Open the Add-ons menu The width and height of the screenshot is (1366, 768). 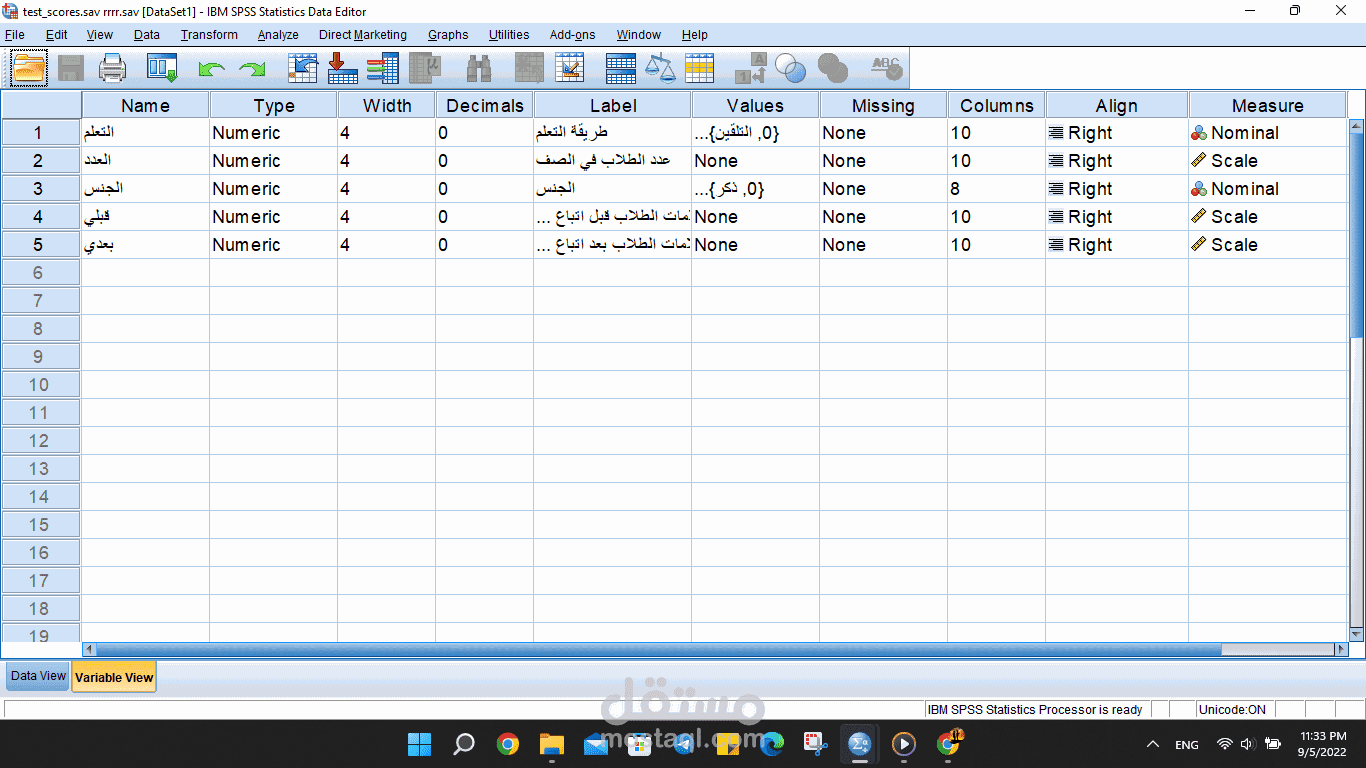click(x=573, y=34)
